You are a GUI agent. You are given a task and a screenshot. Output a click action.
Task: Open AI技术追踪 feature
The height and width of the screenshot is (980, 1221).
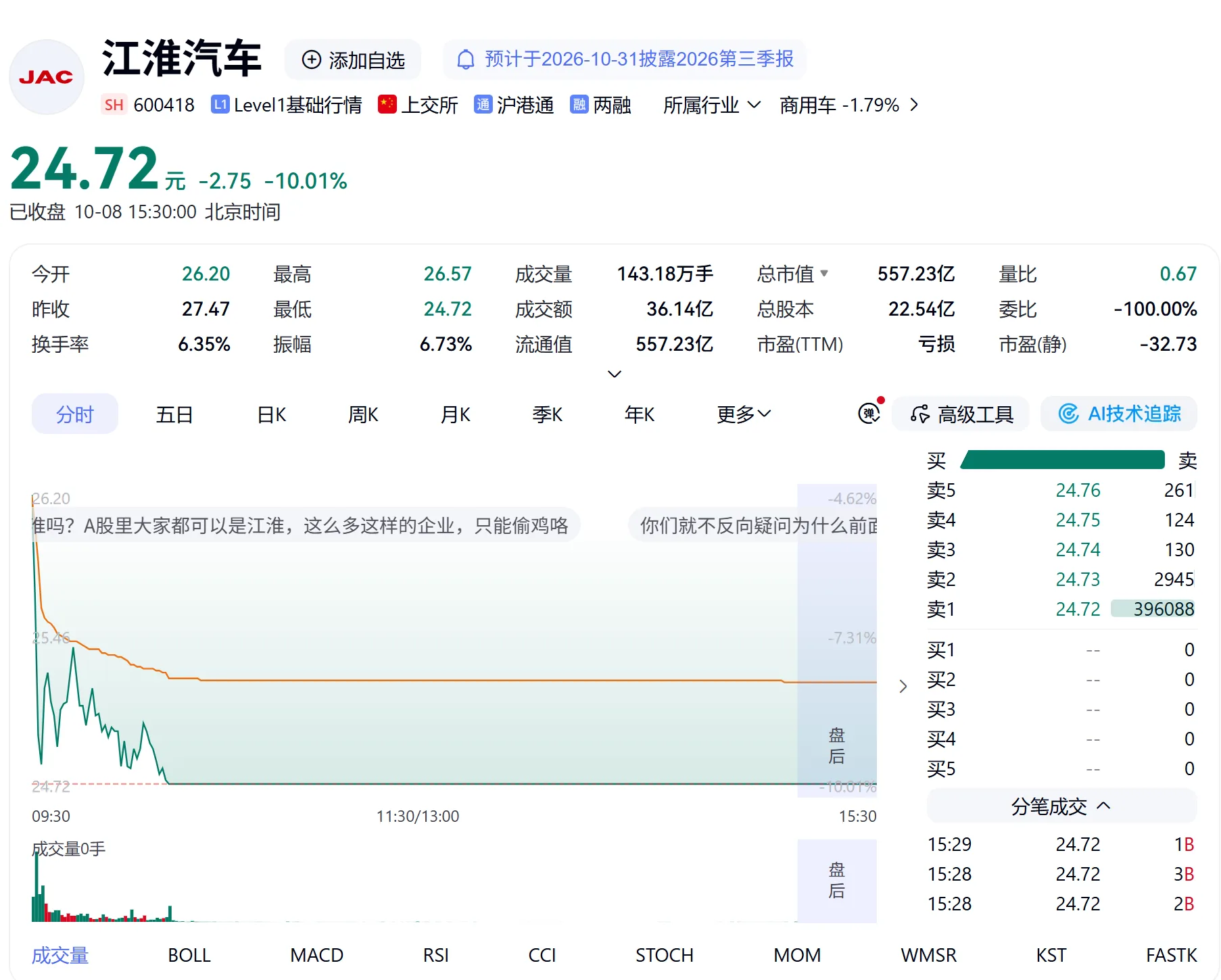click(x=1119, y=414)
